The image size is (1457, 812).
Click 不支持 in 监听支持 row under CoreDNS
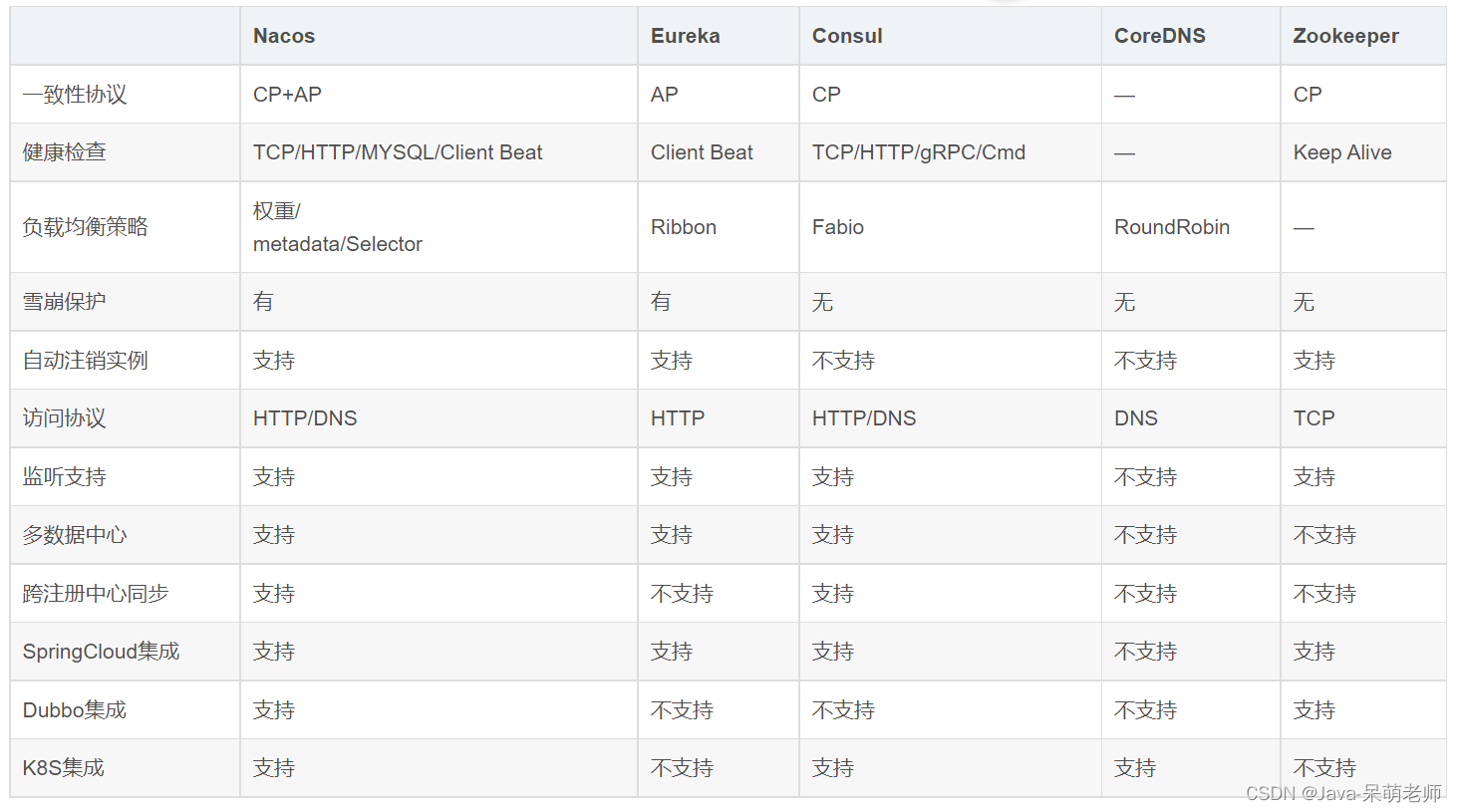[1145, 477]
